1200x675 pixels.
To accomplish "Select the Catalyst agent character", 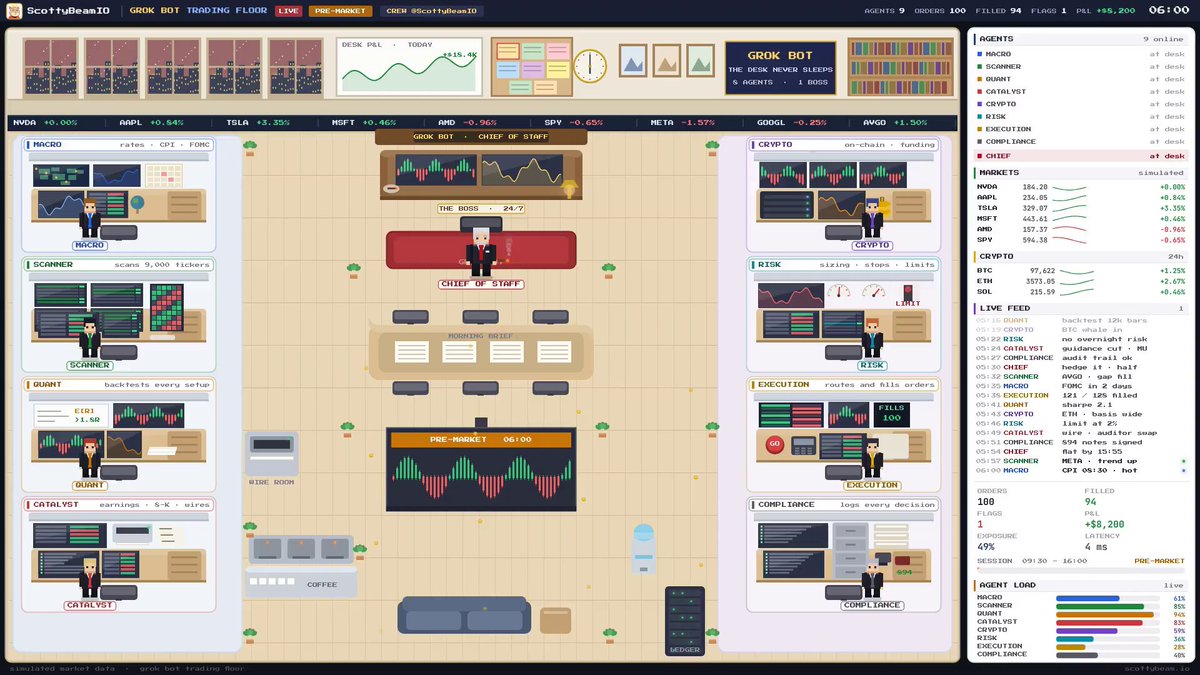I will point(90,578).
